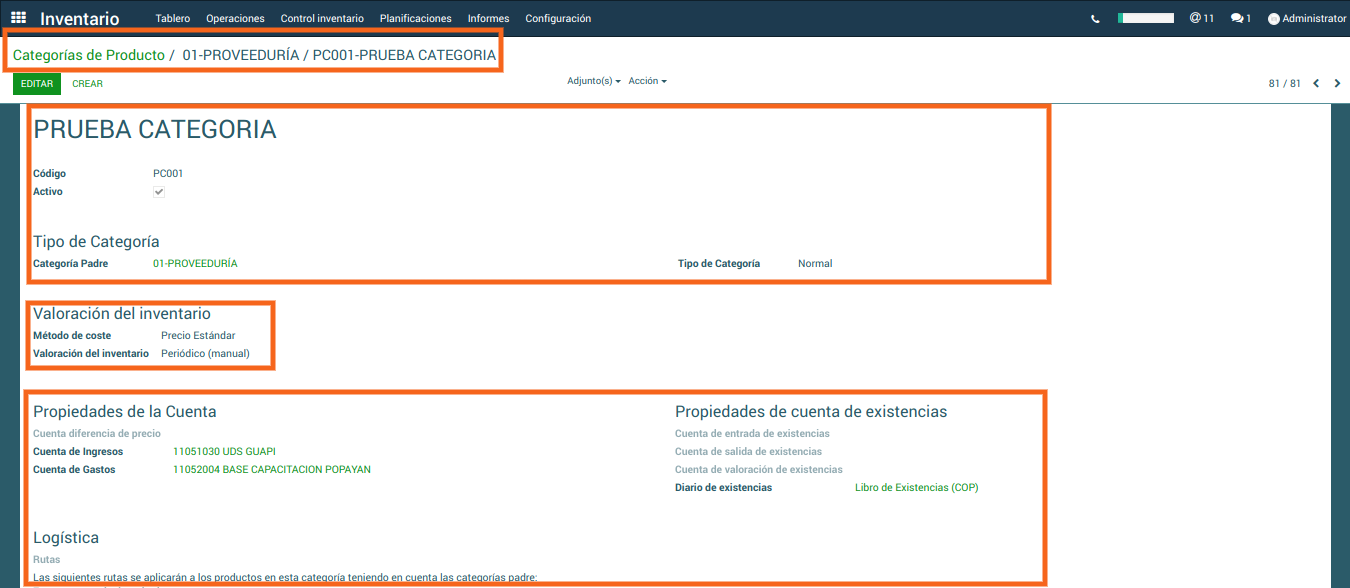
Task: Click the 81 / 81 record pager counter
Action: (x=1284, y=84)
